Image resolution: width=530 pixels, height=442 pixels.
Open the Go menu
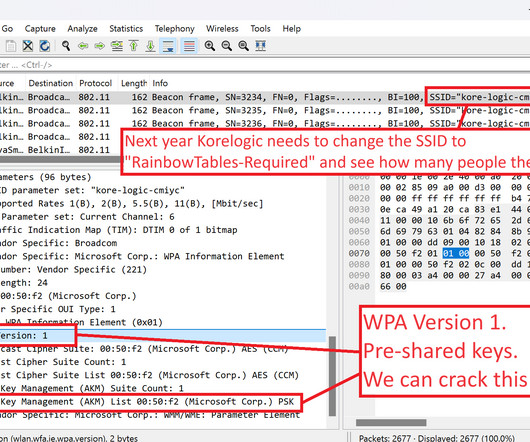coord(7,29)
